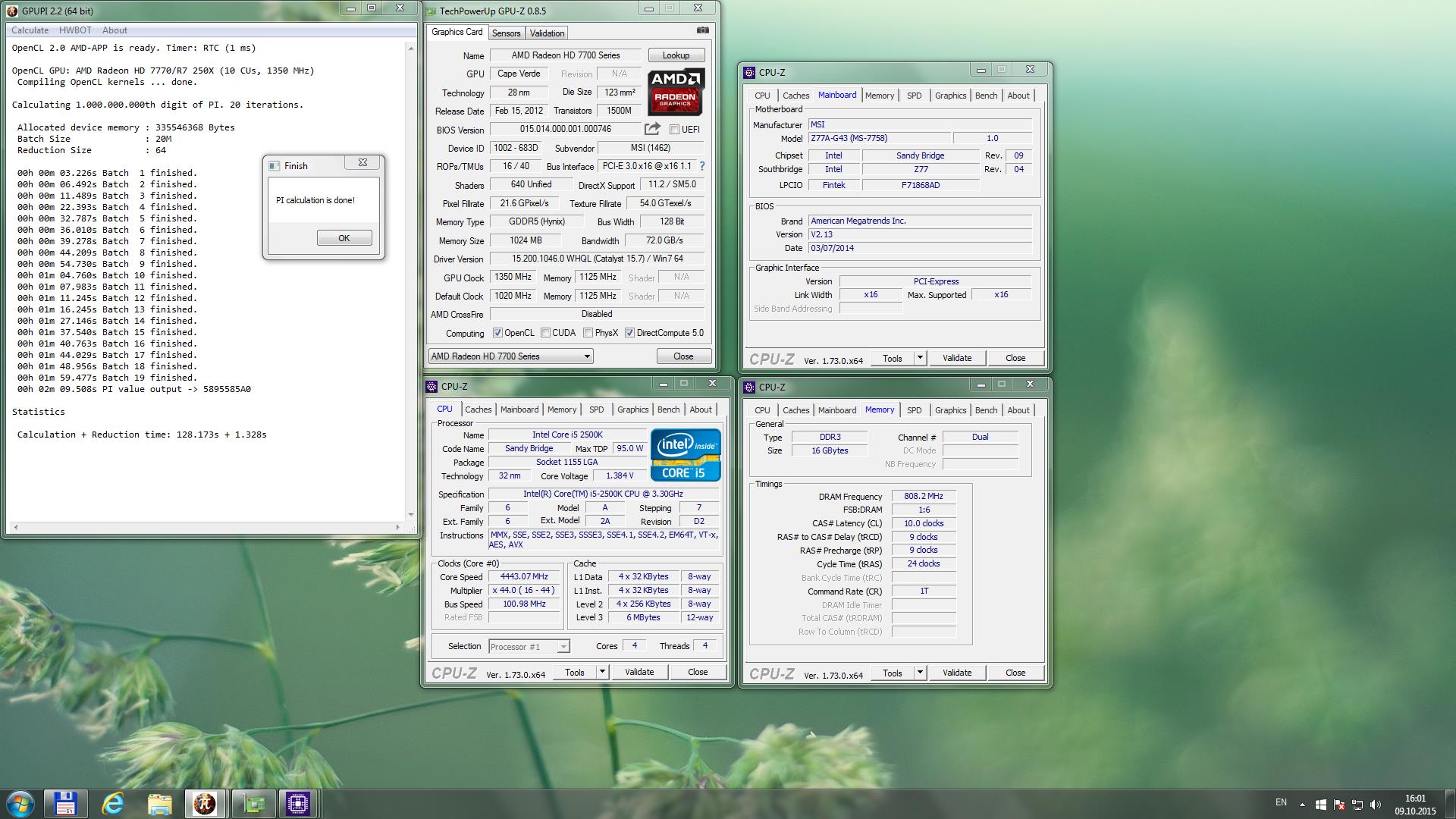Switch to the Validation tab in GPU-Z
Screen dimensions: 1456x819
tap(547, 33)
